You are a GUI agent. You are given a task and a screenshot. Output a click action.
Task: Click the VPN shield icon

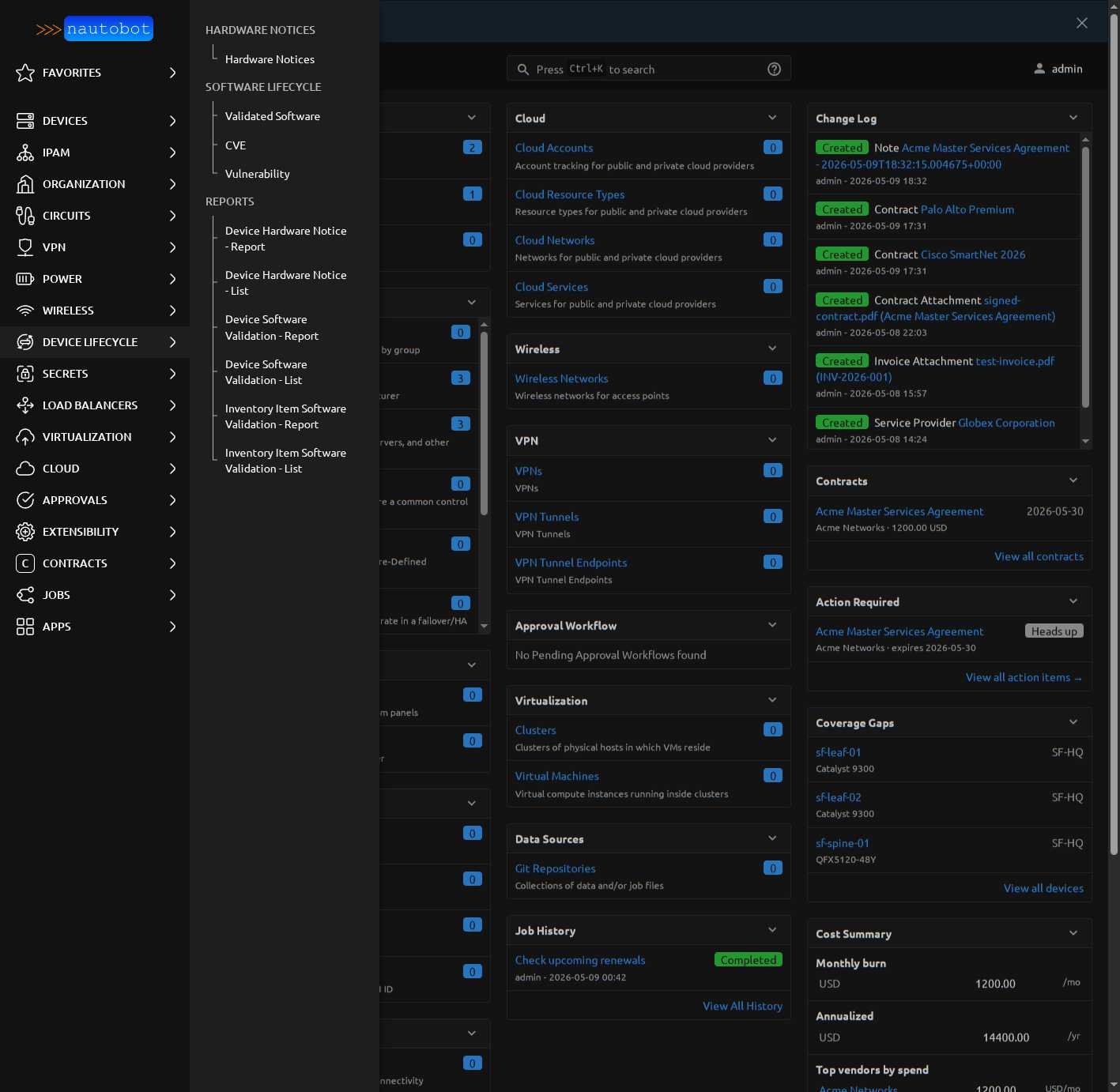pyautogui.click(x=25, y=247)
